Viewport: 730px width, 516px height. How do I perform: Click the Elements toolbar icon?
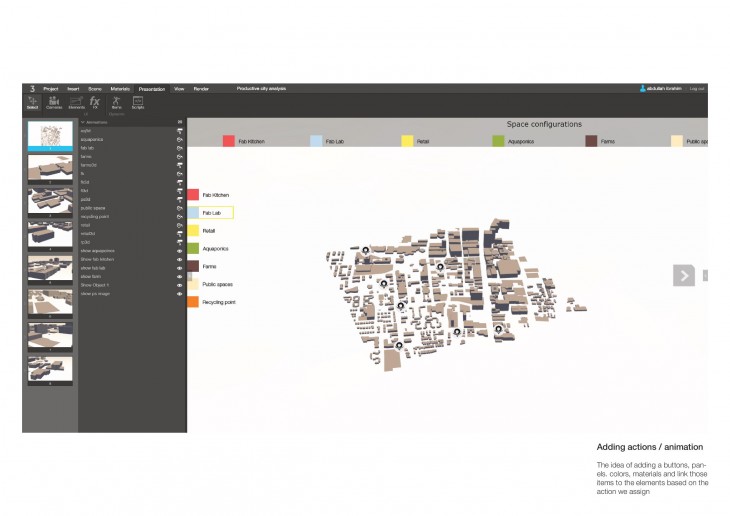(75, 102)
